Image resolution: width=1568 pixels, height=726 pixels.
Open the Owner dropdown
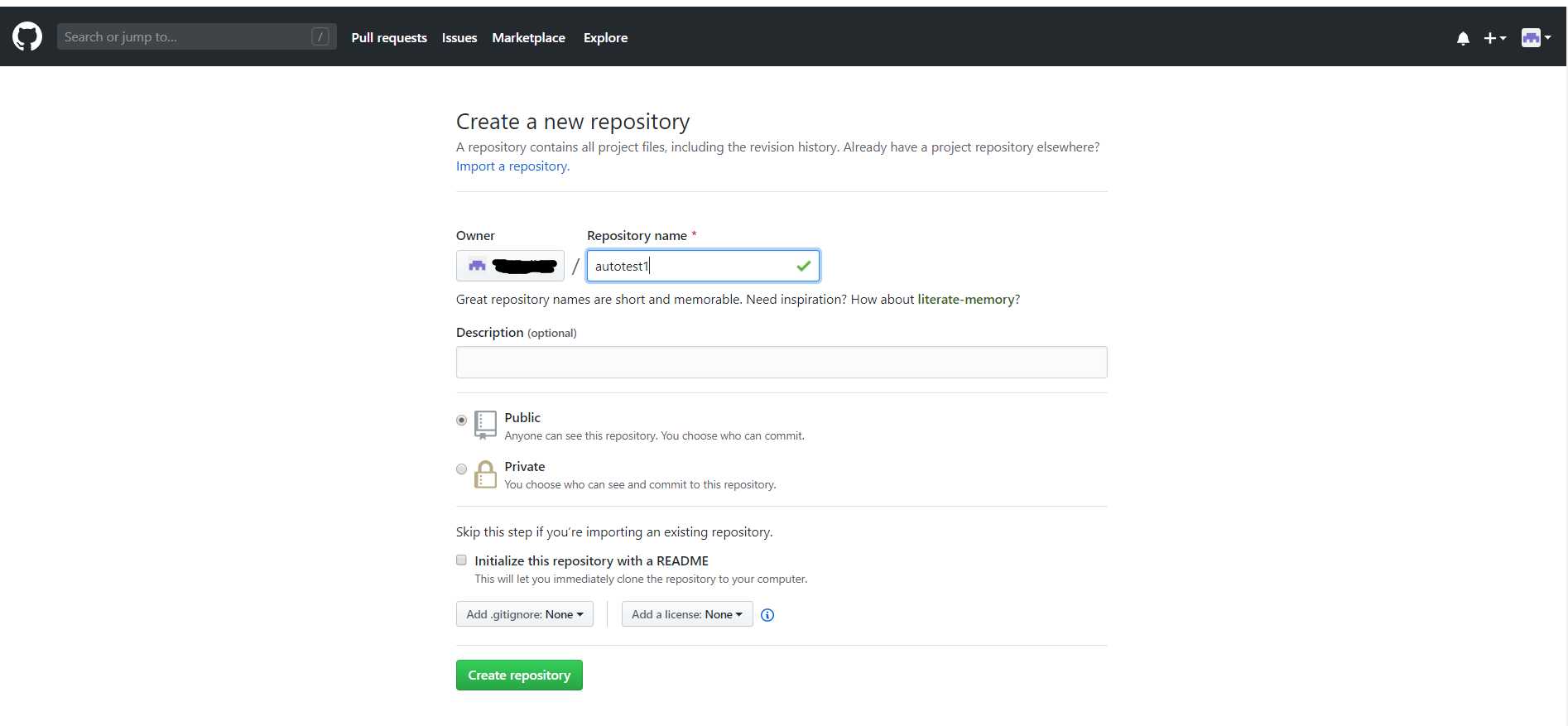pyautogui.click(x=510, y=266)
